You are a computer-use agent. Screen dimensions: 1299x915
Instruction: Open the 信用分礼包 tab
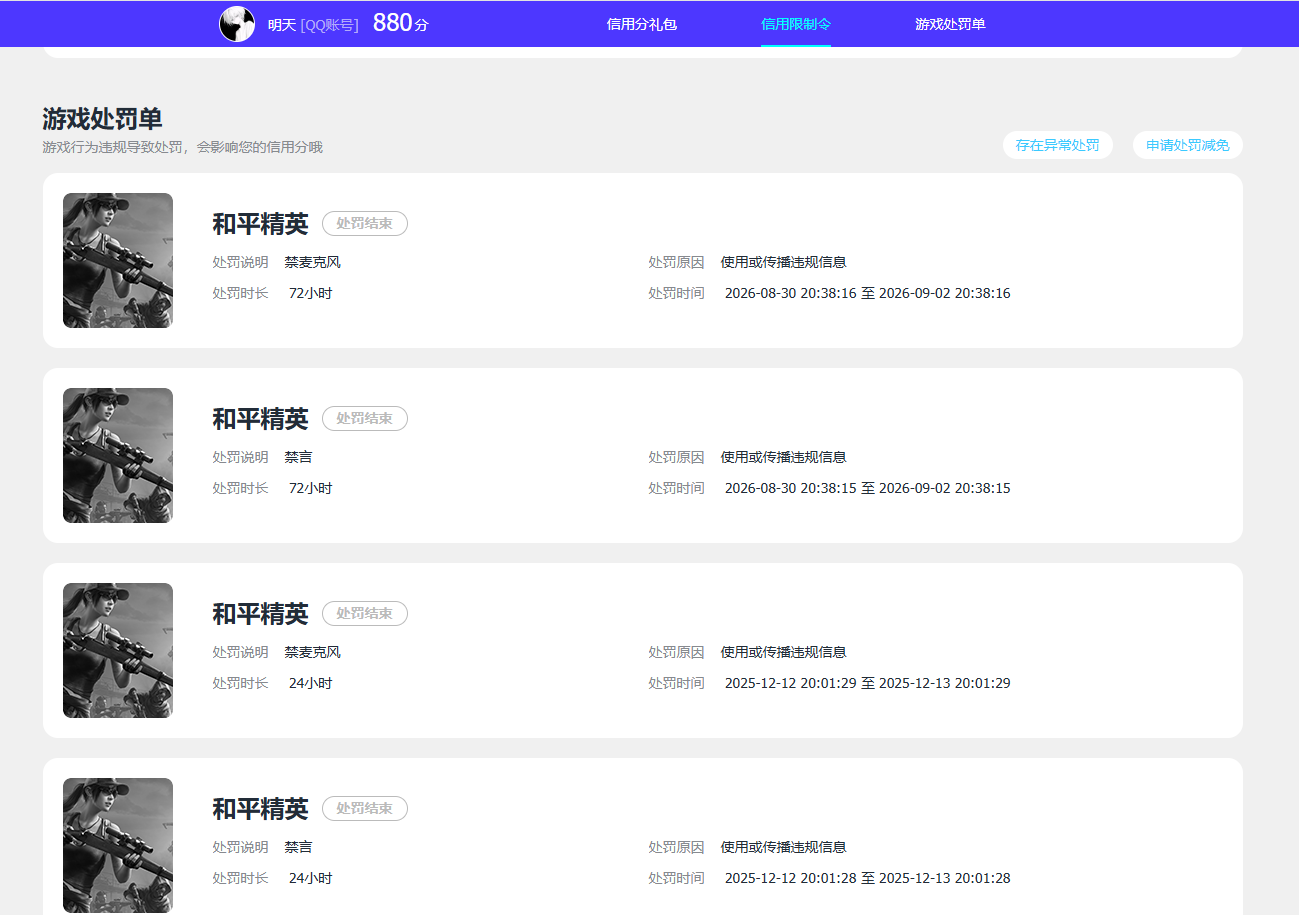coord(642,24)
